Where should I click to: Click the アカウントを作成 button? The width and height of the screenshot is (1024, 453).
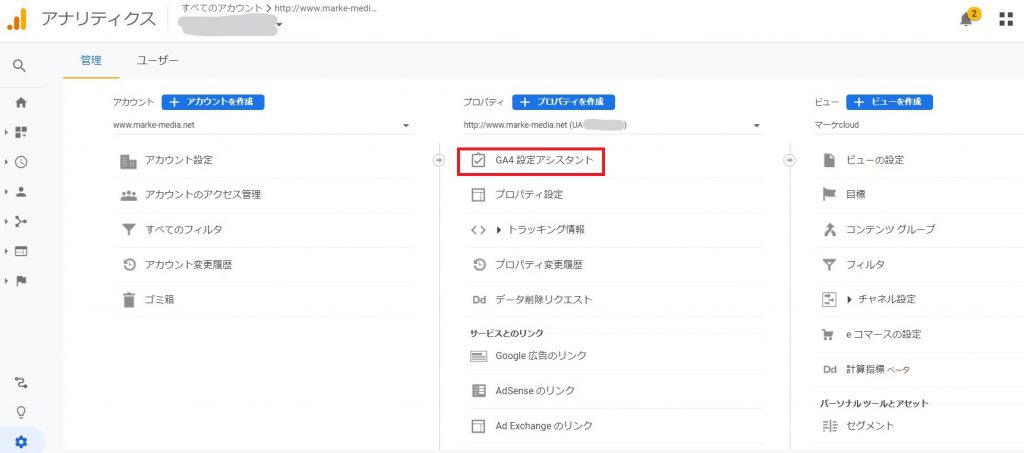pyautogui.click(x=213, y=102)
